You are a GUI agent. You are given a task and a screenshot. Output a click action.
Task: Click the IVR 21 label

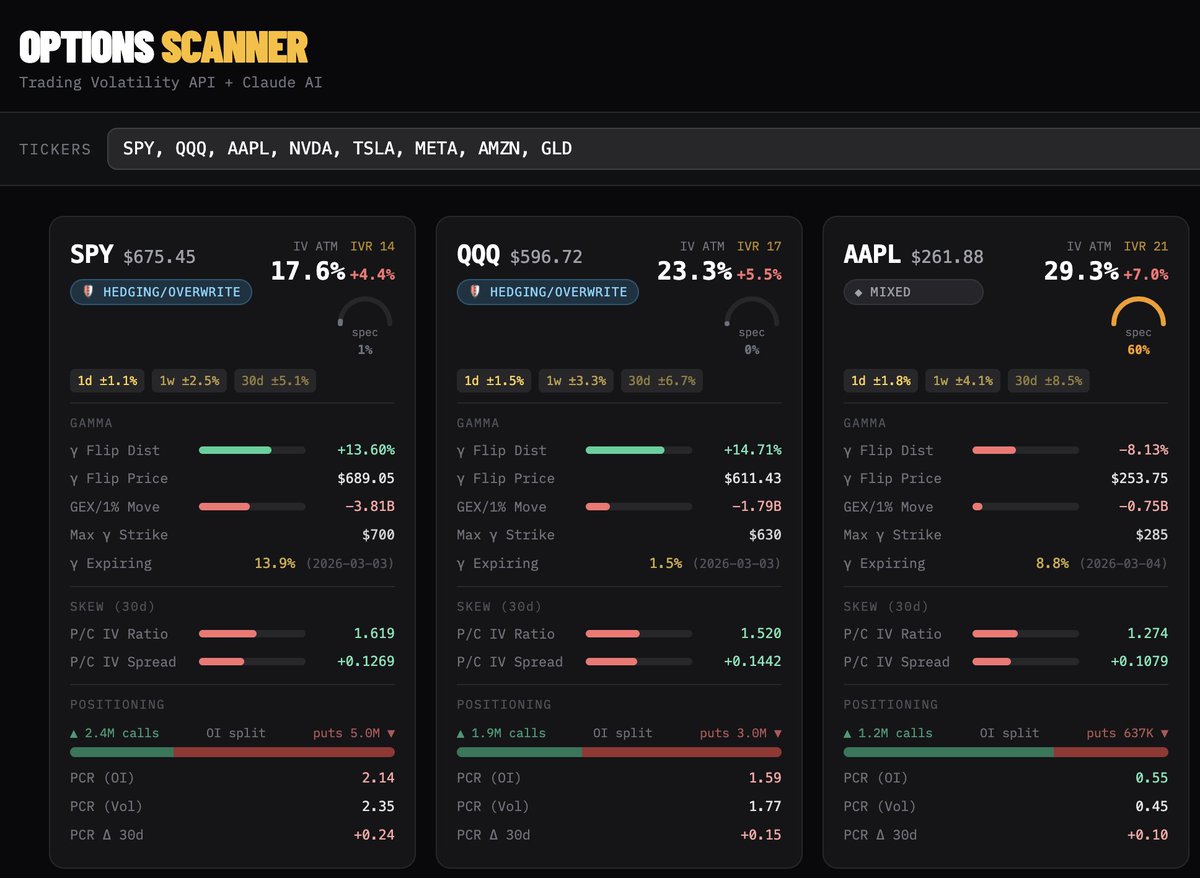(1147, 246)
